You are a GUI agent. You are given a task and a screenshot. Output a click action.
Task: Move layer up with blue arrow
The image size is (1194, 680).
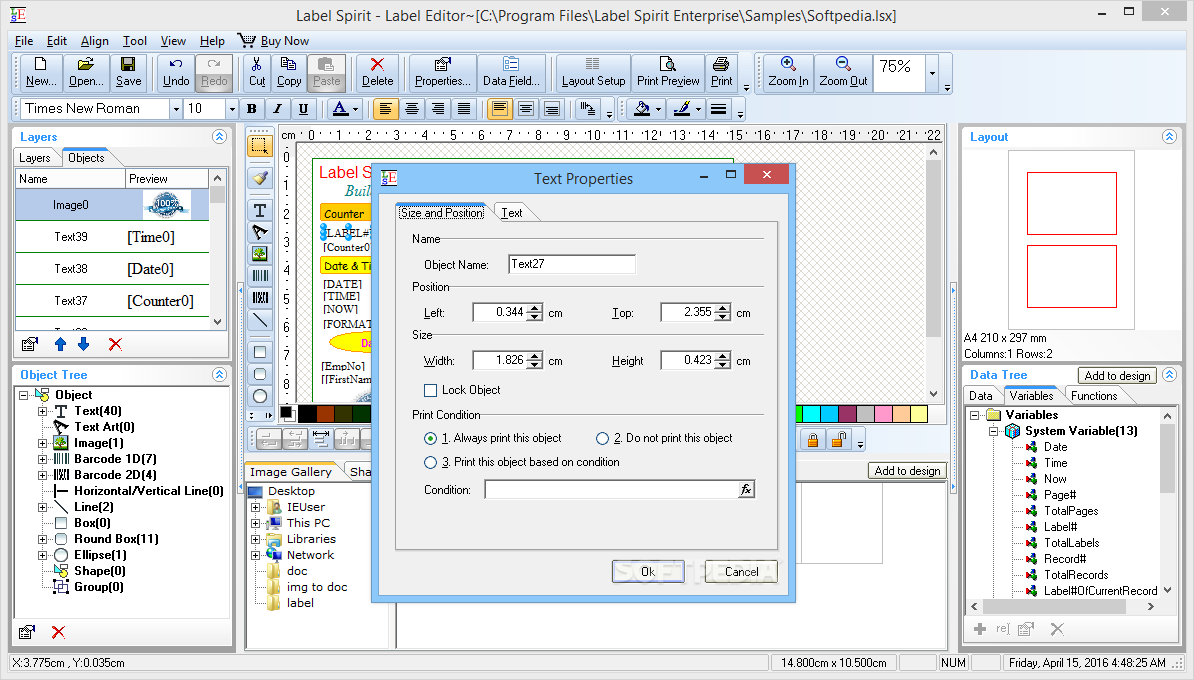(x=60, y=344)
